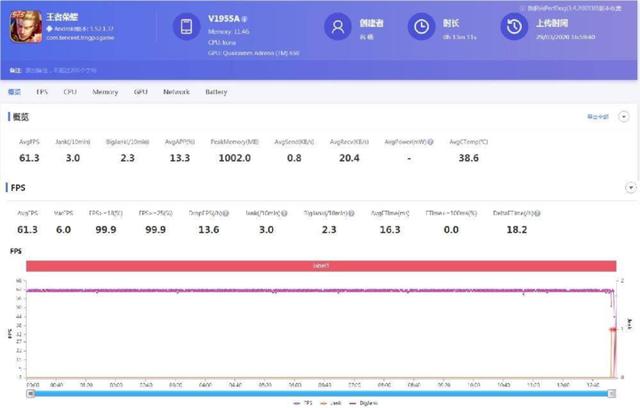Click the AvgFPS value 61.3 in overview

tap(29, 158)
